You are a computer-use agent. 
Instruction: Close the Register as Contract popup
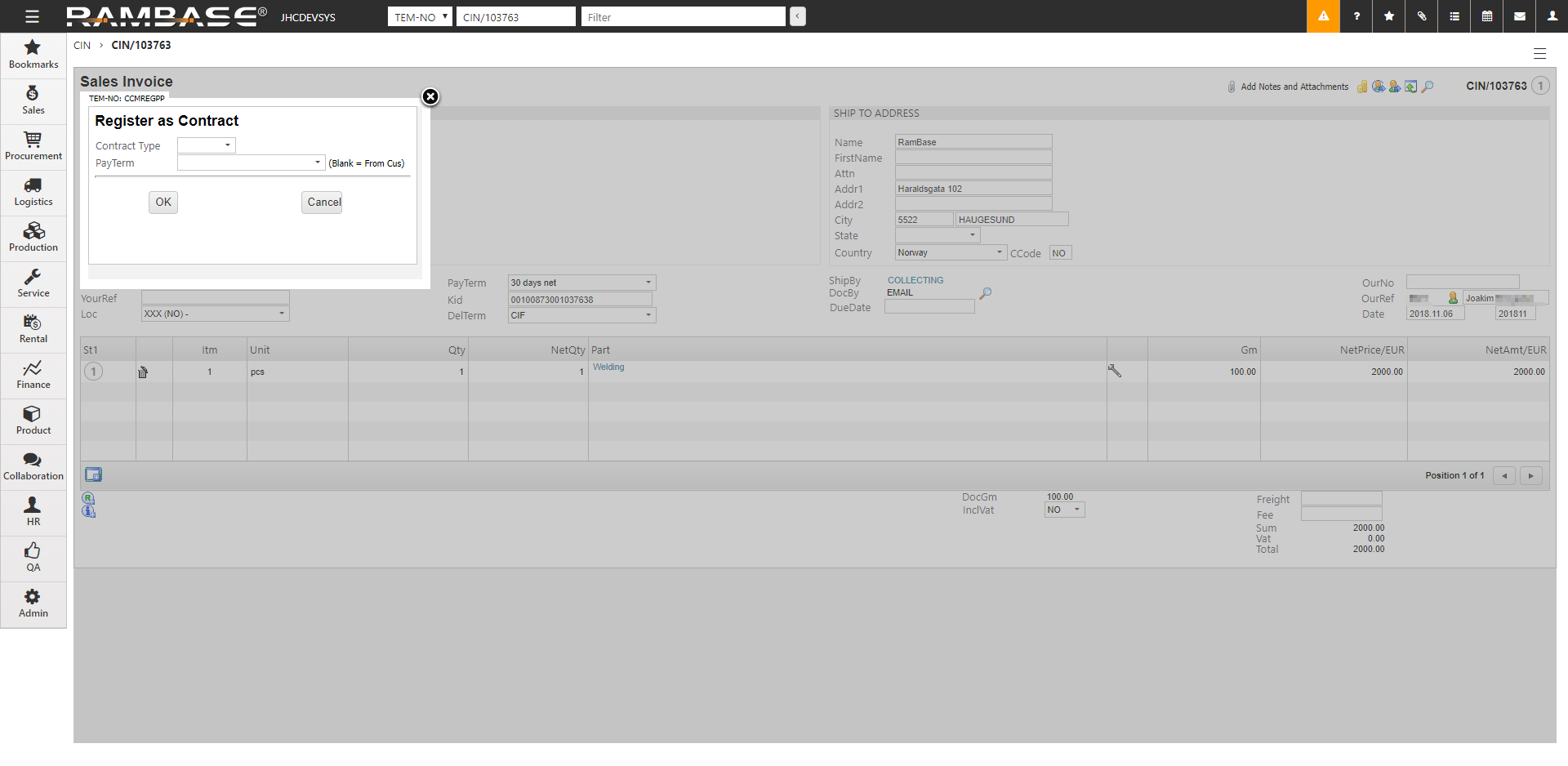pos(430,97)
